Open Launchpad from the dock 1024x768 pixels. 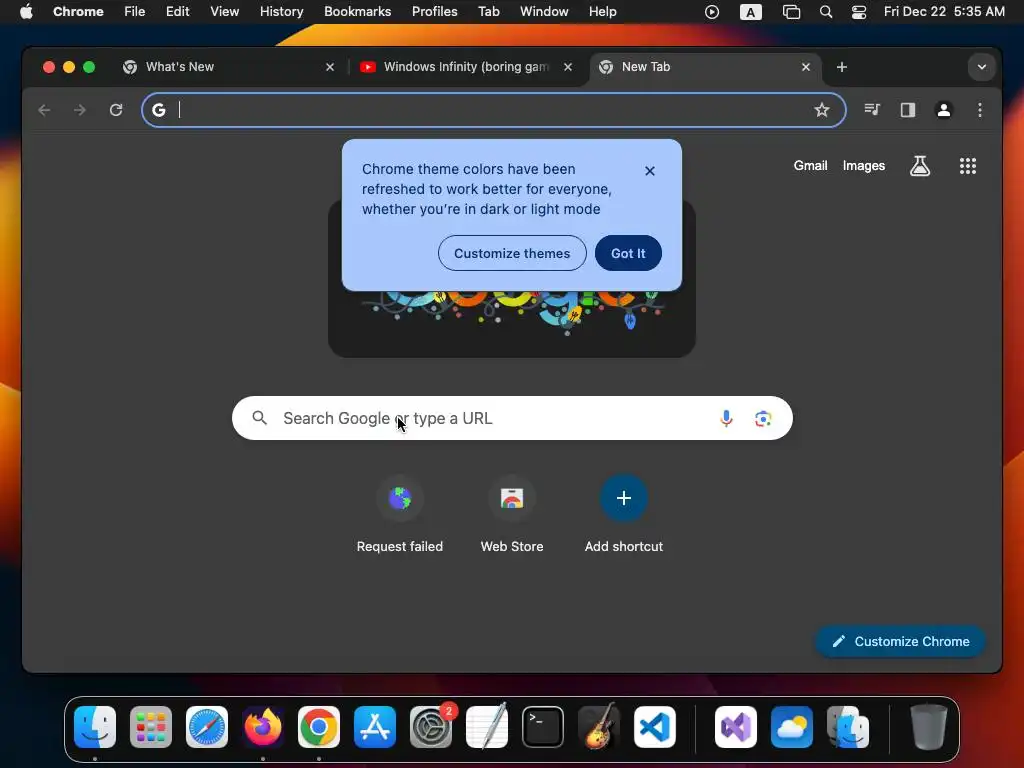click(151, 727)
